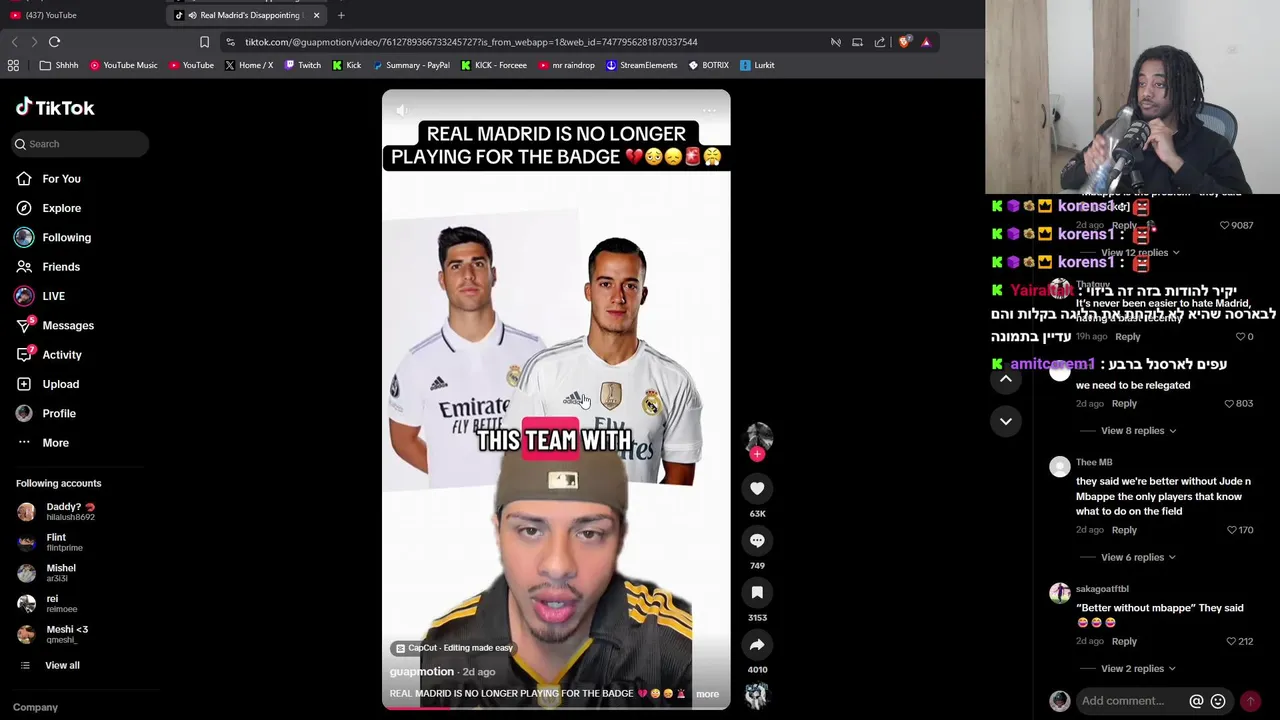This screenshot has width=1280, height=720.
Task: Click the TikTok logo
Action: 55,107
